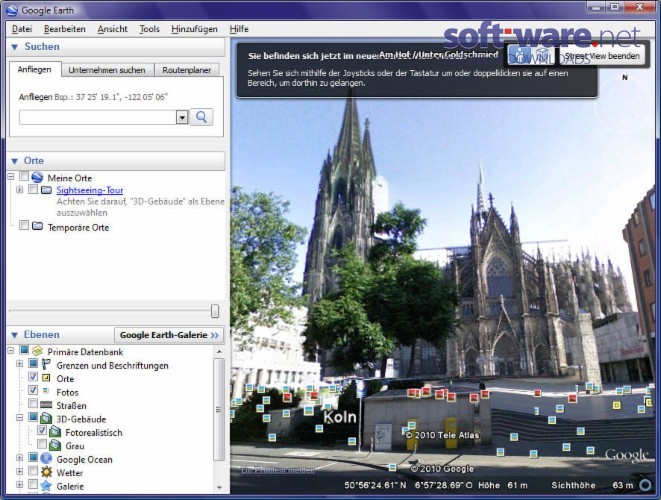The width and height of the screenshot is (661, 500).
Task: Click the Meine Orte globe icon
Action: 38,177
